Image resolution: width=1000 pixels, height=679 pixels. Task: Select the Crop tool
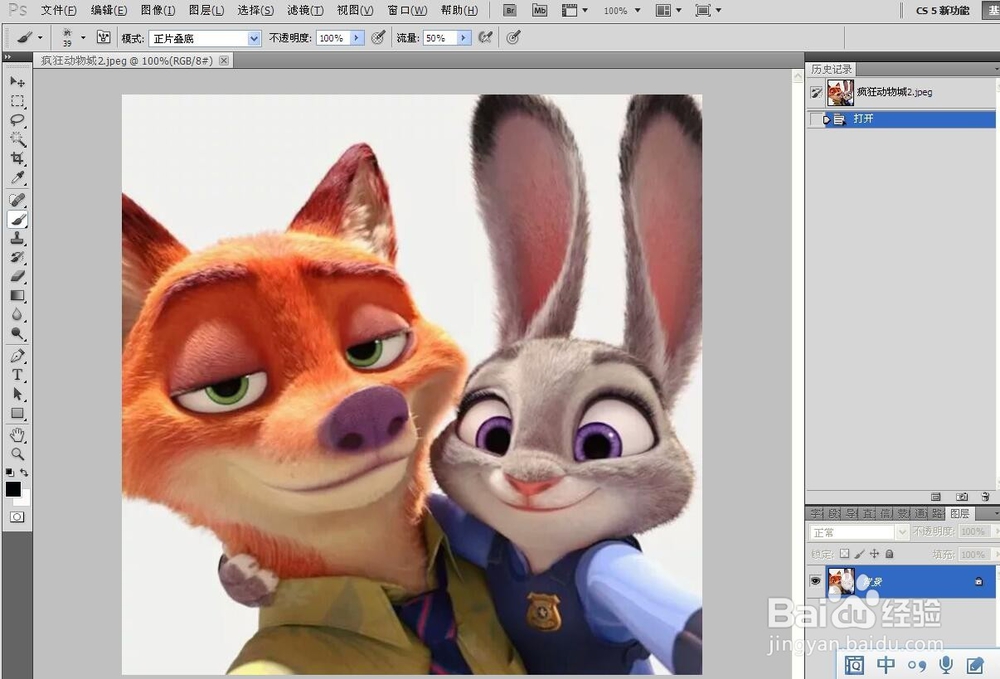coord(17,158)
